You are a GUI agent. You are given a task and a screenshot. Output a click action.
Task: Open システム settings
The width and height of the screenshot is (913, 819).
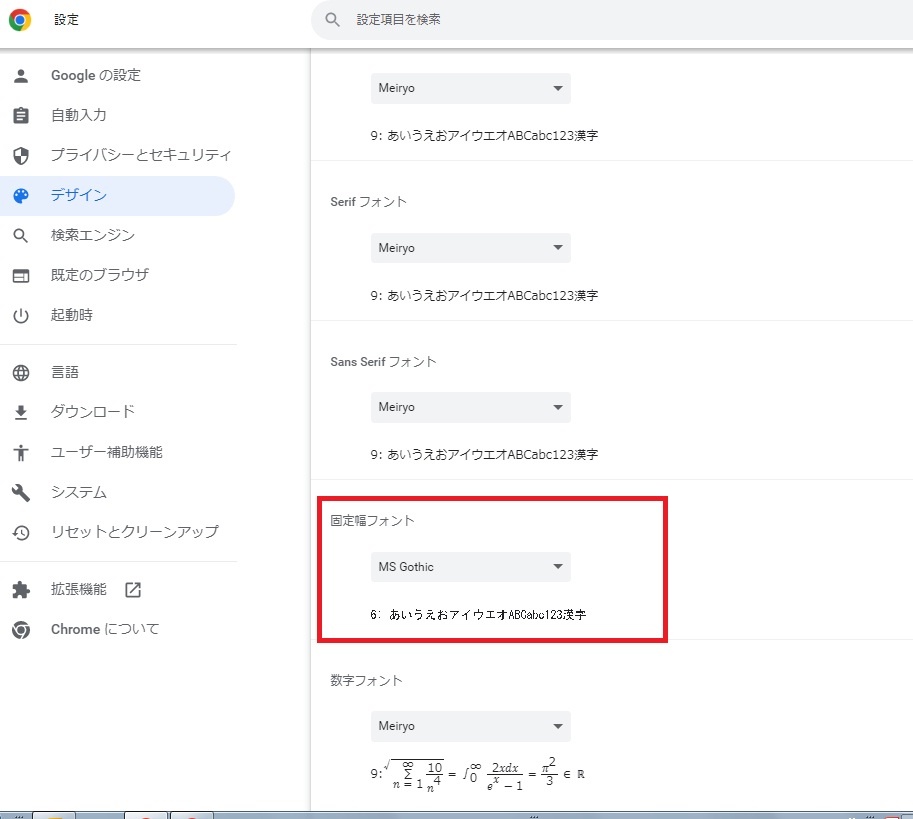tap(79, 492)
